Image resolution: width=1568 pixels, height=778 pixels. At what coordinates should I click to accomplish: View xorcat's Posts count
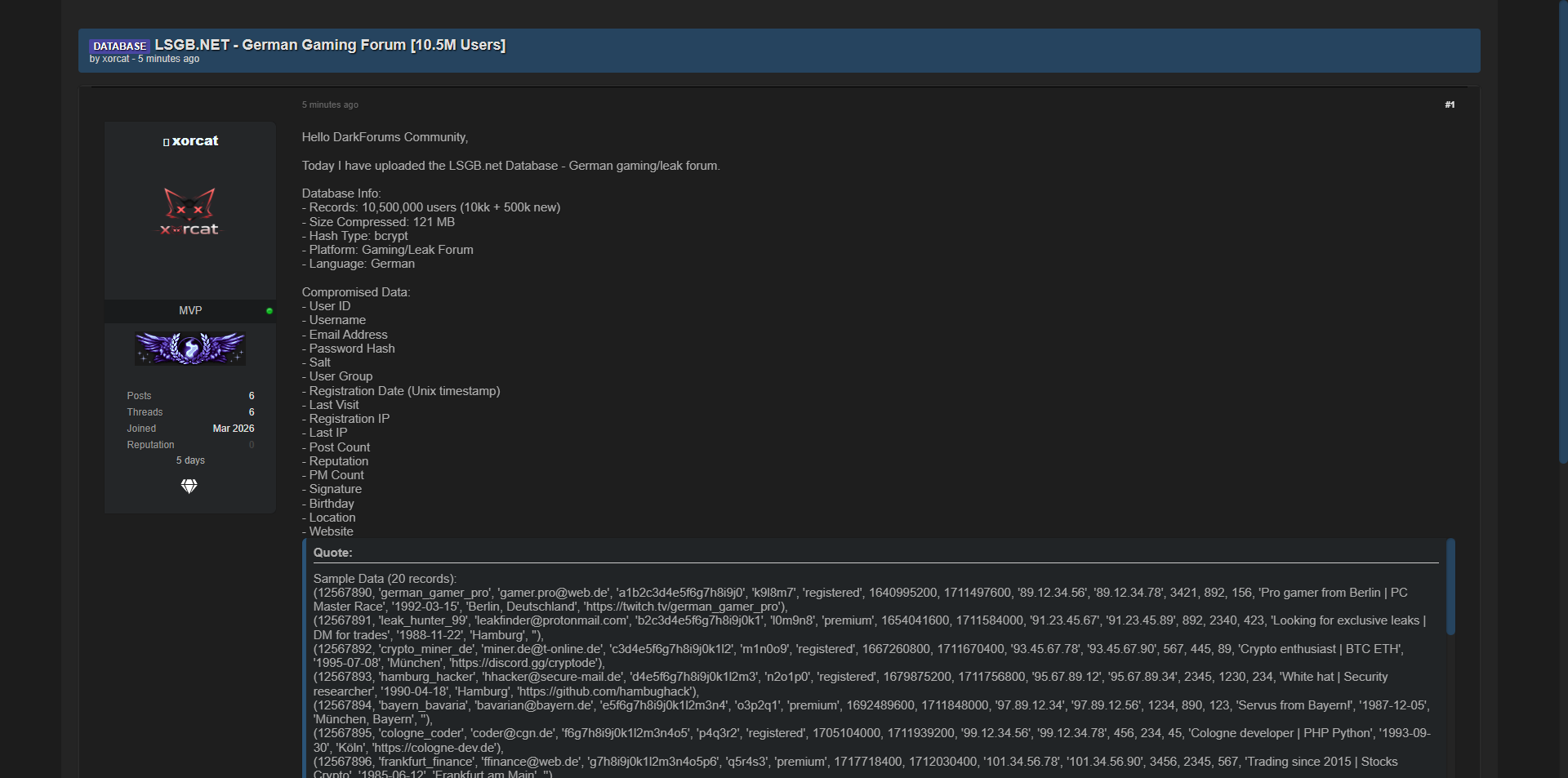pos(252,396)
